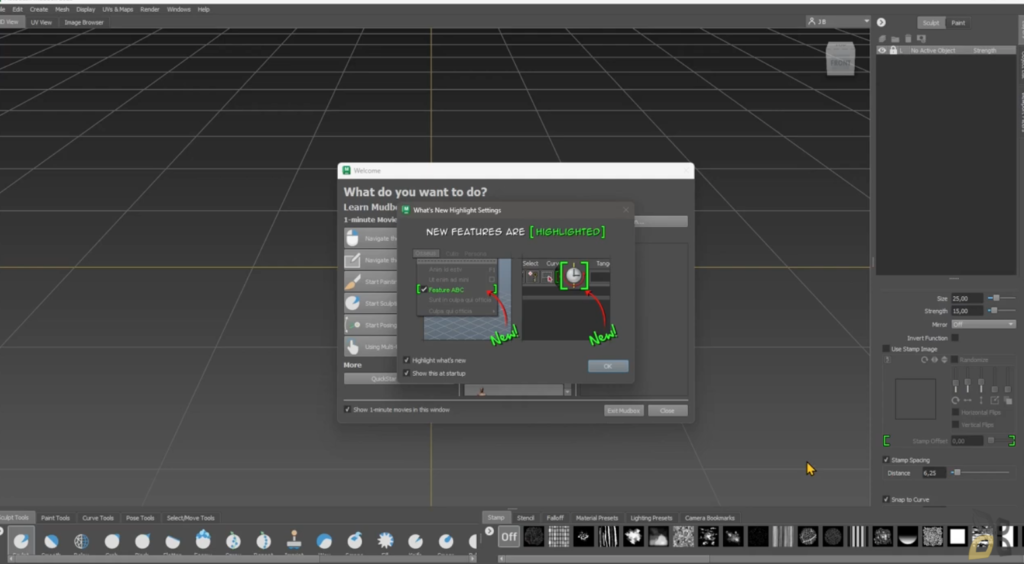Toggle the Stamp Spacing checkbox

click(x=886, y=460)
